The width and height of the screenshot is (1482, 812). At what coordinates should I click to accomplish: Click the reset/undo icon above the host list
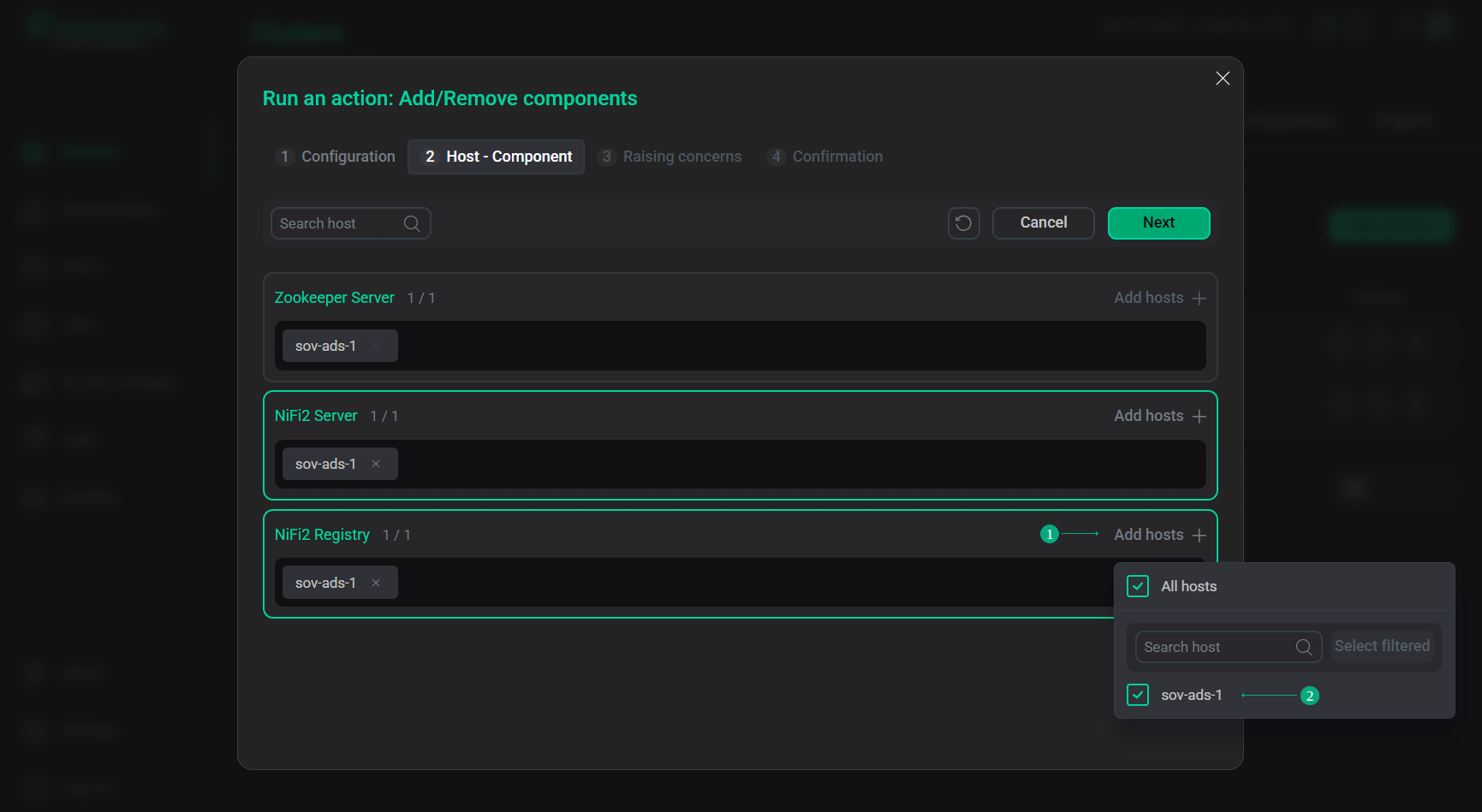pyautogui.click(x=963, y=222)
